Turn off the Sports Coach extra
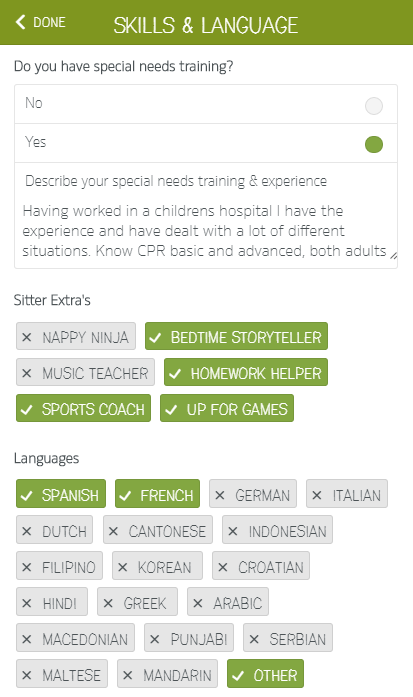The width and height of the screenshot is (413, 697). point(84,409)
